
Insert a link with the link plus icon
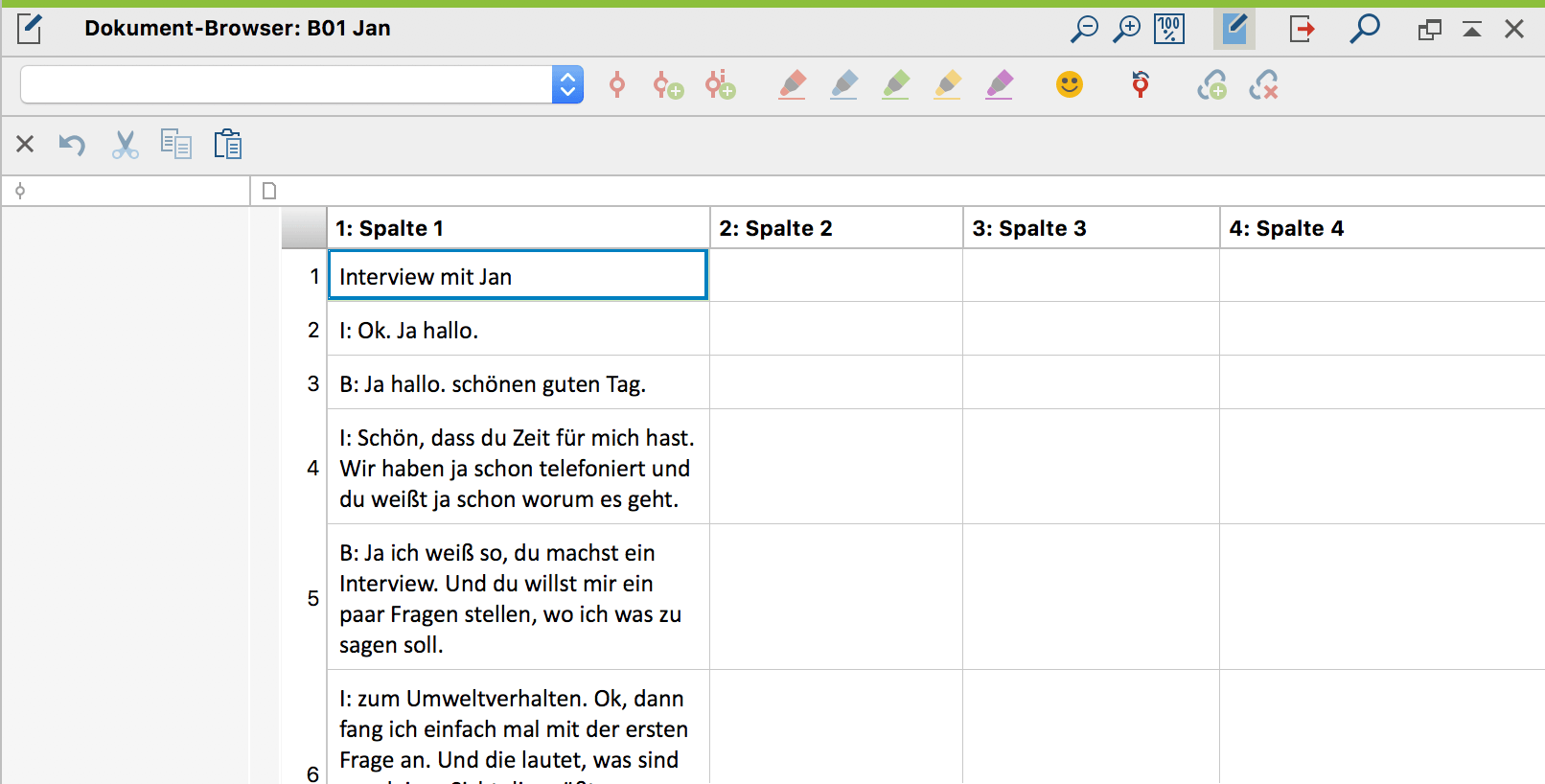click(x=1212, y=85)
